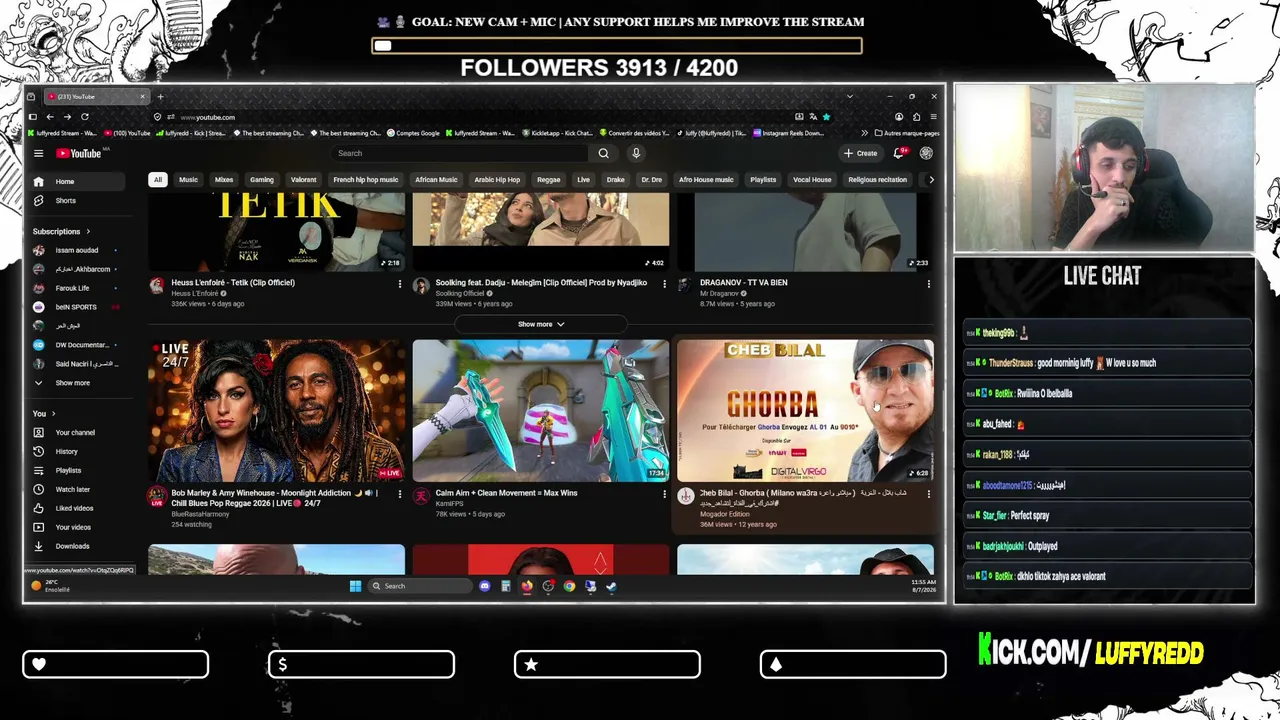Expand the You section header
Viewport: 1280px width, 720px height.
44,414
